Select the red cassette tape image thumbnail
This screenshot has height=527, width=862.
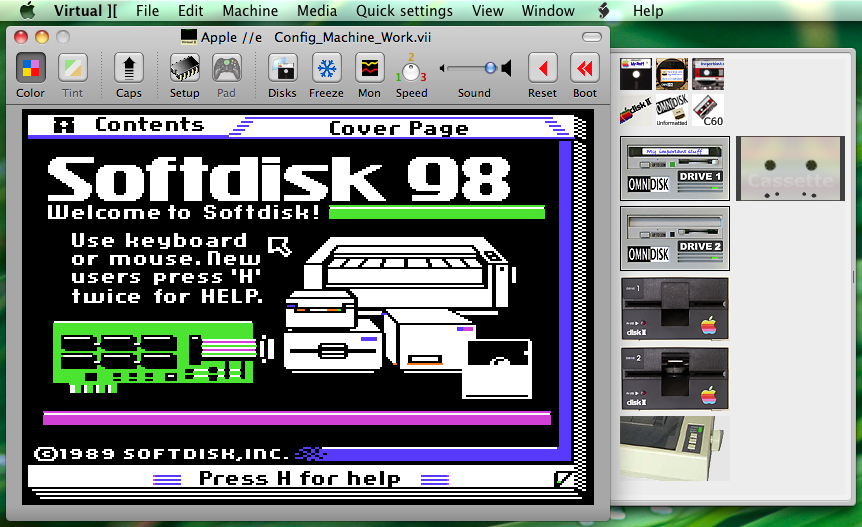[x=708, y=74]
